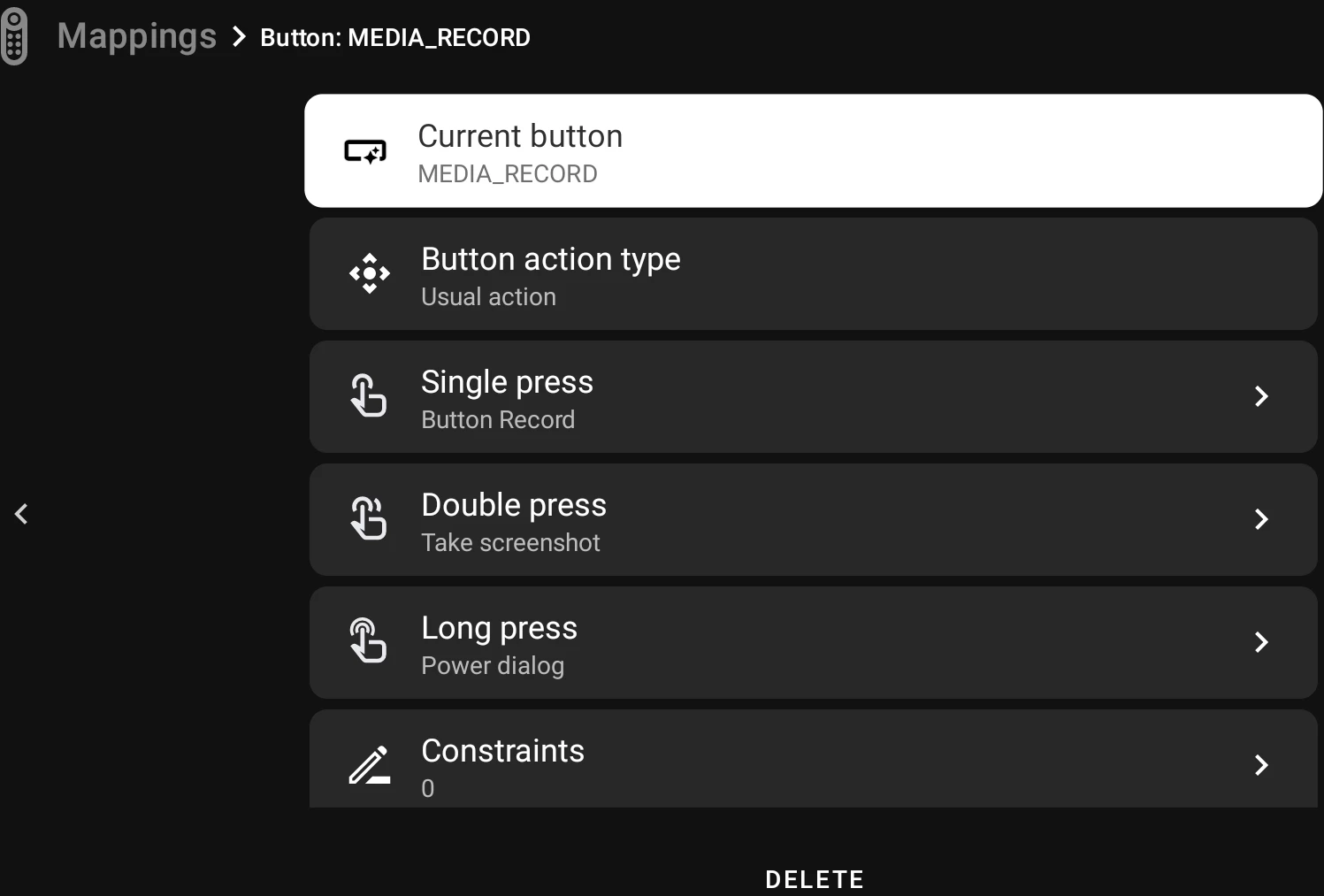Image resolution: width=1324 pixels, height=896 pixels.
Task: Expand Single press chevron arrow
Action: [1262, 396]
